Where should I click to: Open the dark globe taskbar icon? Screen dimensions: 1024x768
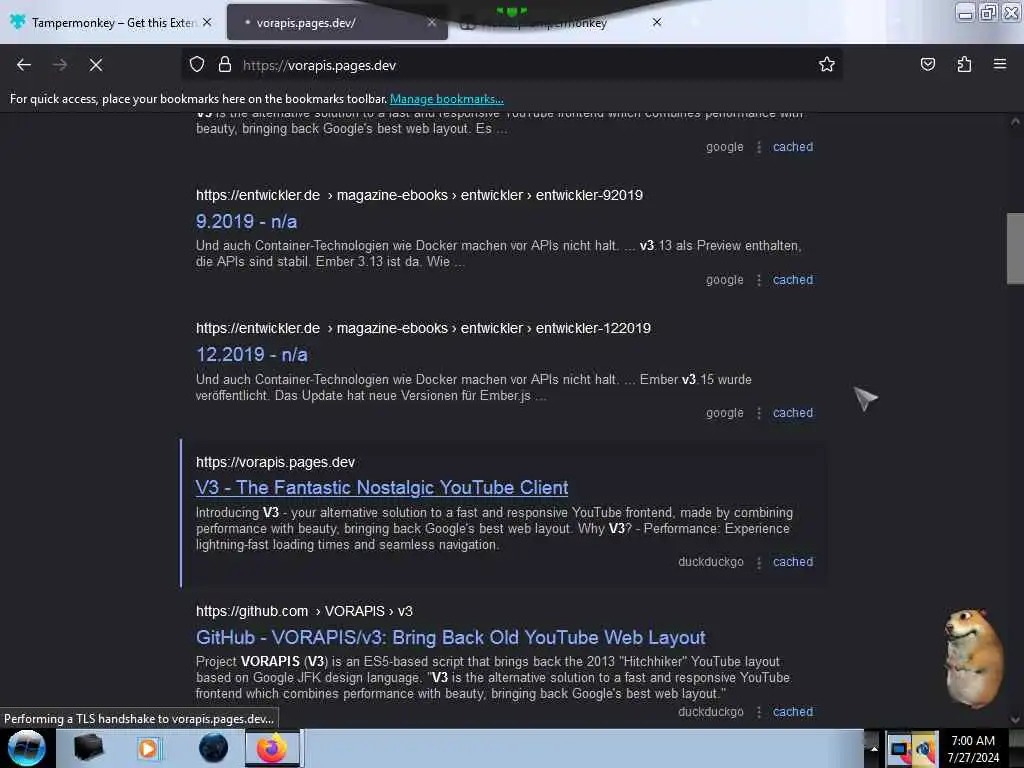(213, 748)
